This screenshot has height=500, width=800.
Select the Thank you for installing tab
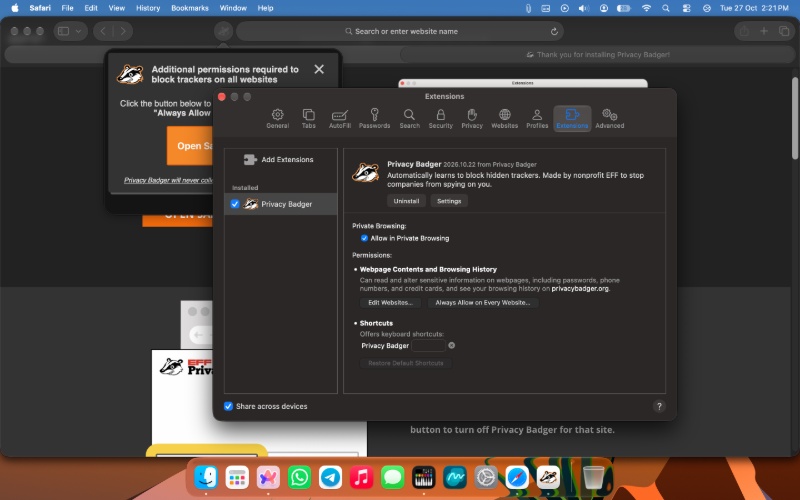[597, 55]
